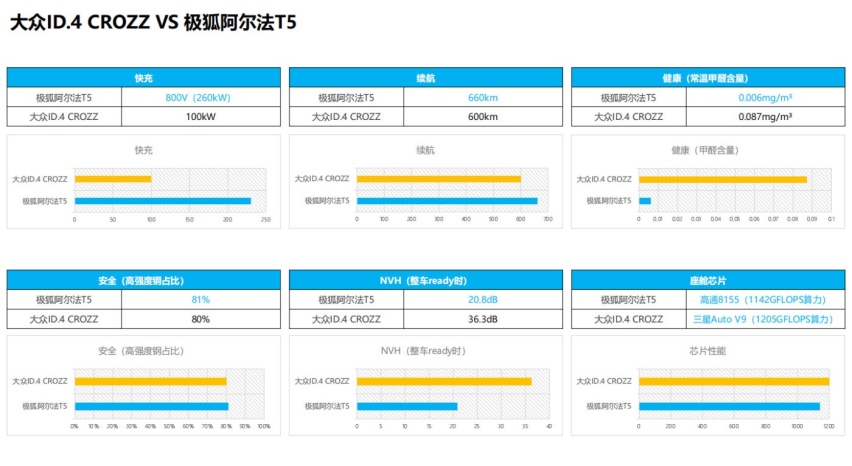Click the 健康（甲醛含量）chart title
Screen dimensions: 852x466
(705, 150)
